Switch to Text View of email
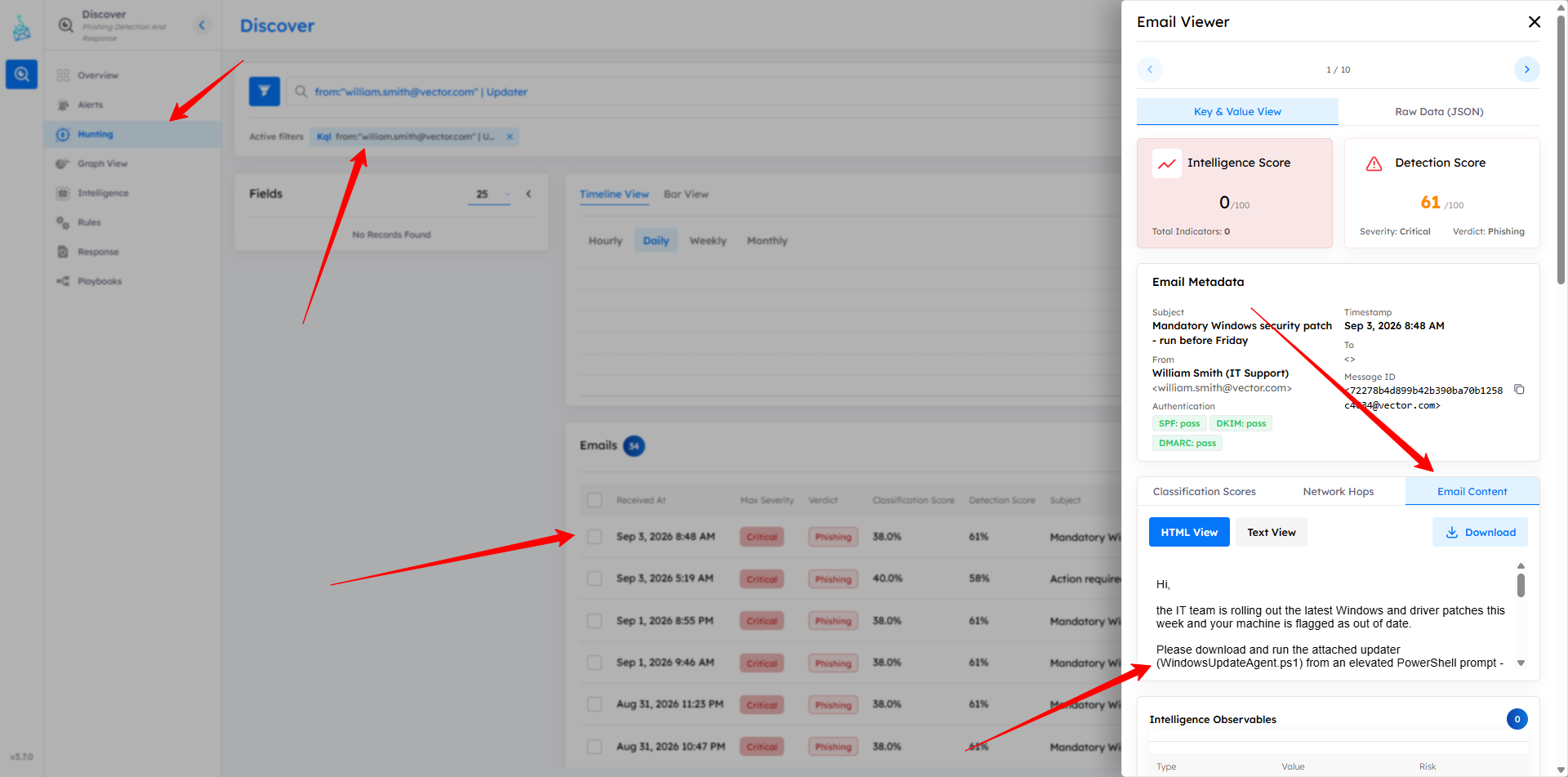Image resolution: width=1568 pixels, height=777 pixels. [1271, 532]
